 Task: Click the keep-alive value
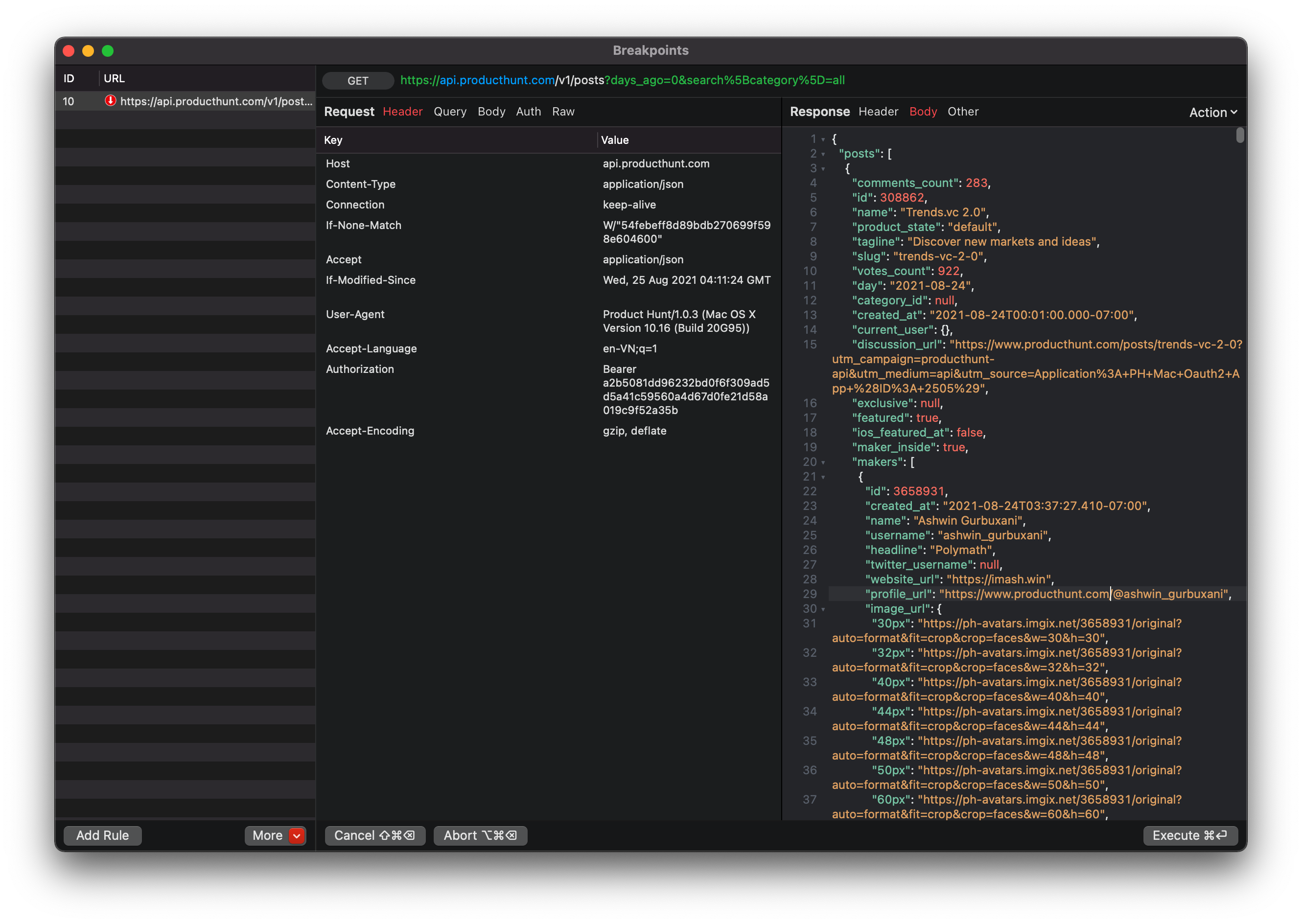click(629, 204)
